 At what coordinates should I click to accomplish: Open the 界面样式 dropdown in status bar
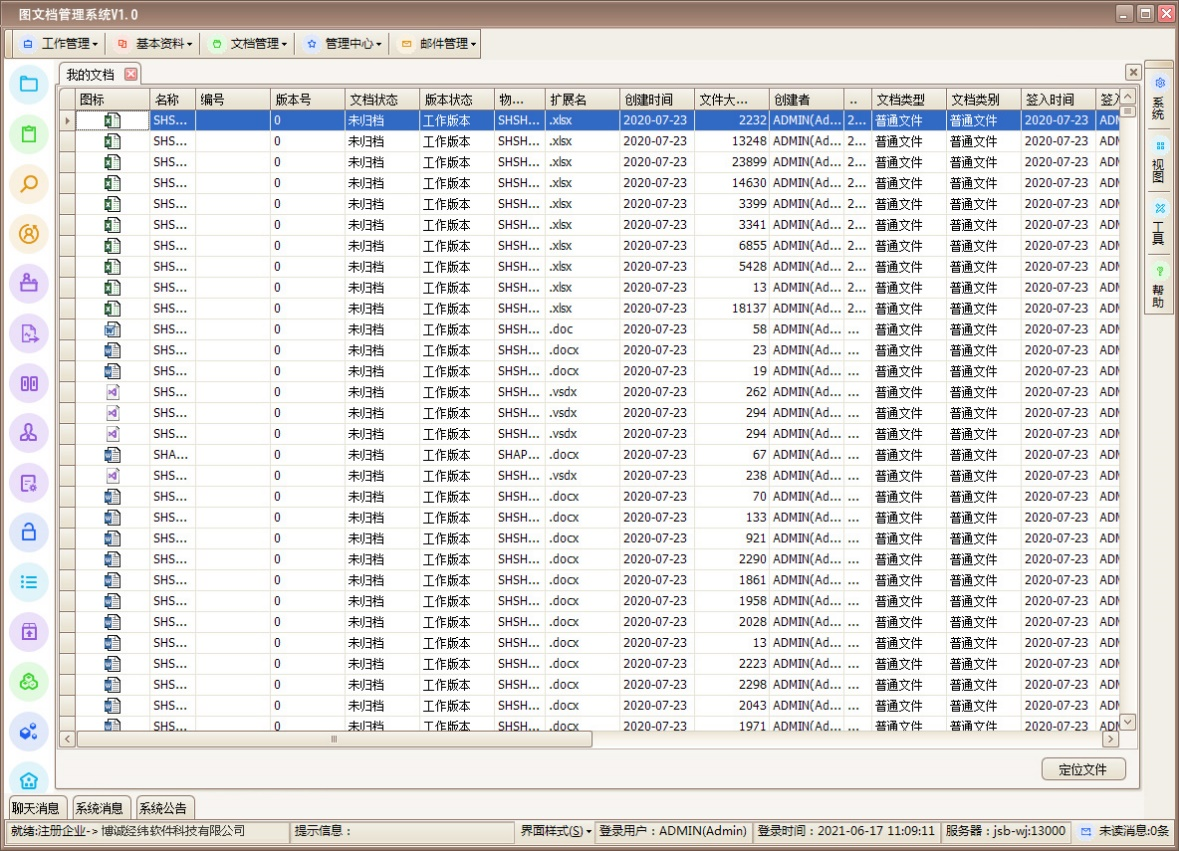(x=556, y=831)
